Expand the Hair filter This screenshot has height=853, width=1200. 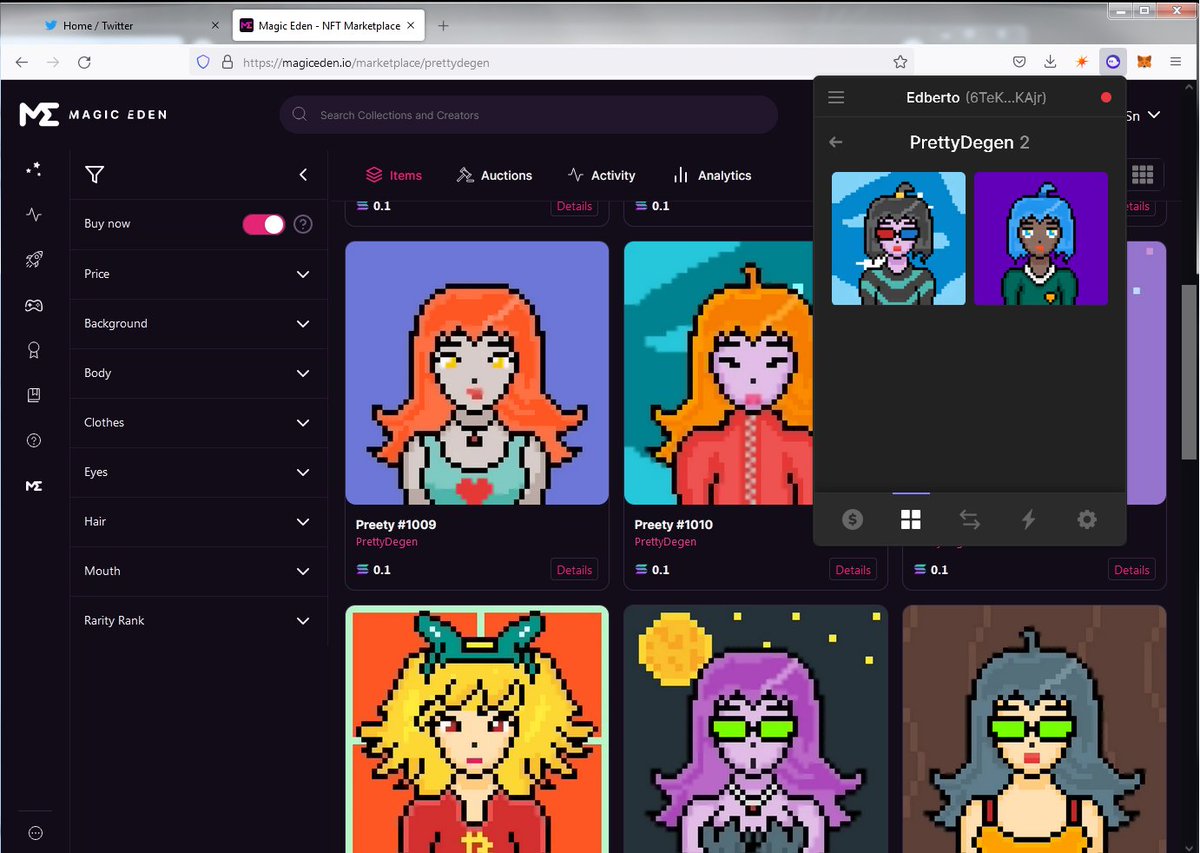click(198, 522)
